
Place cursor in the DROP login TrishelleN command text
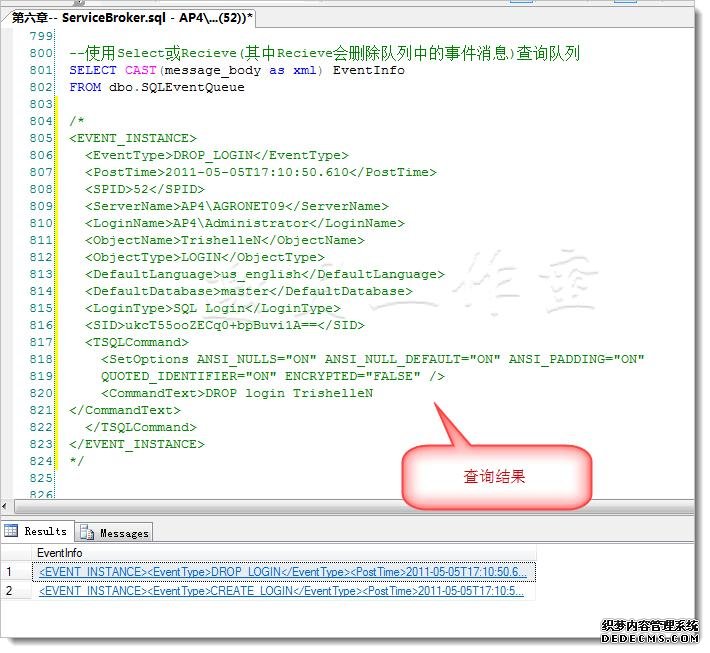pyautogui.click(x=288, y=393)
